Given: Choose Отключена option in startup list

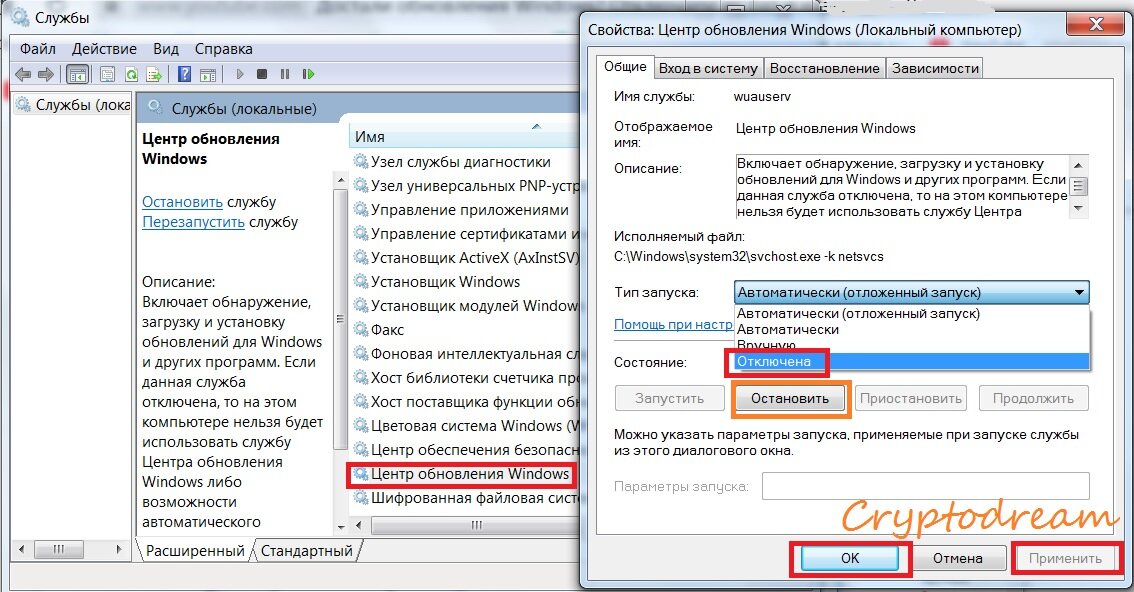Looking at the screenshot, I should (x=911, y=361).
